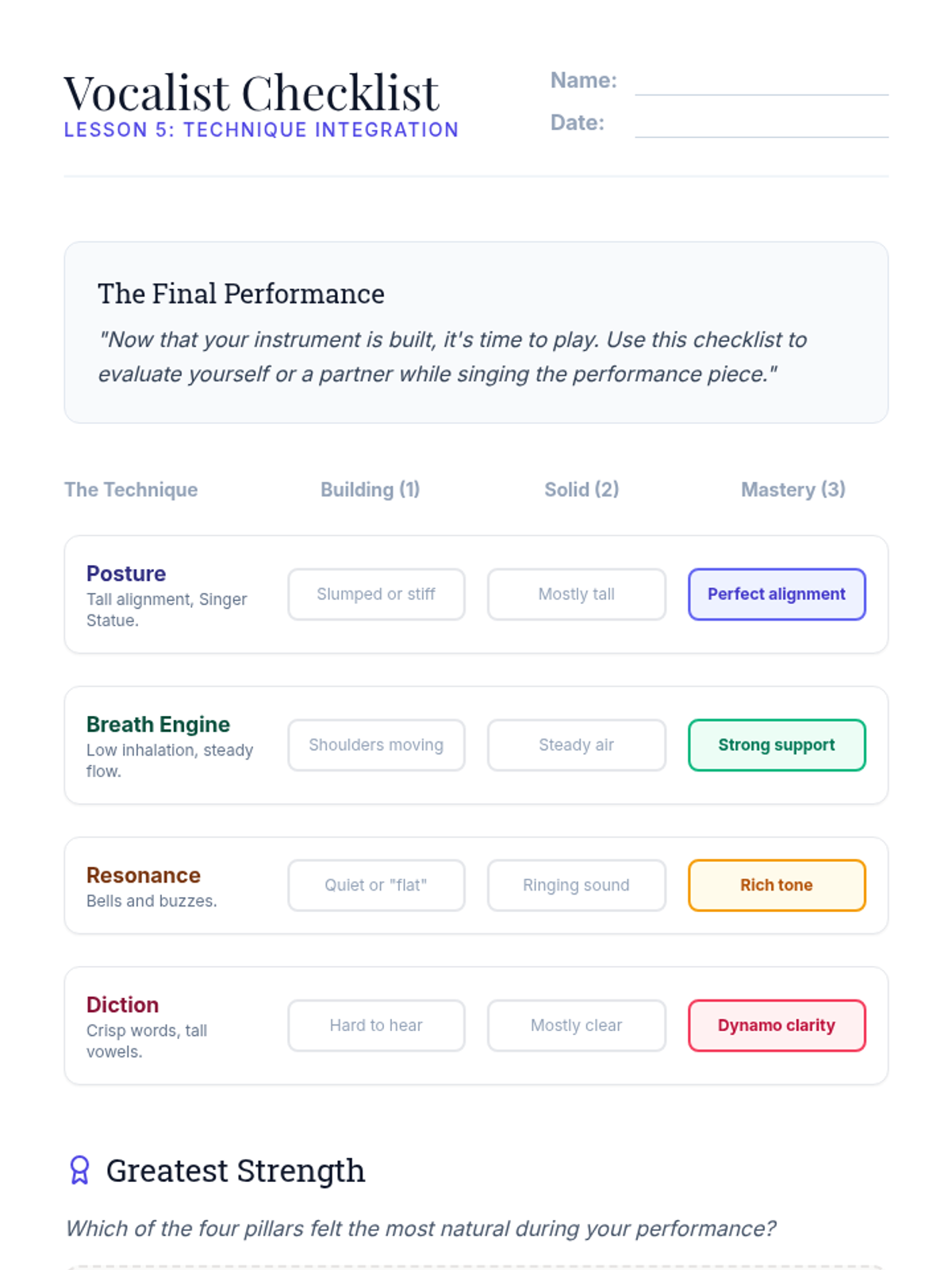
Task: Click the Breath Engine technique title
Action: pyautogui.click(x=158, y=724)
